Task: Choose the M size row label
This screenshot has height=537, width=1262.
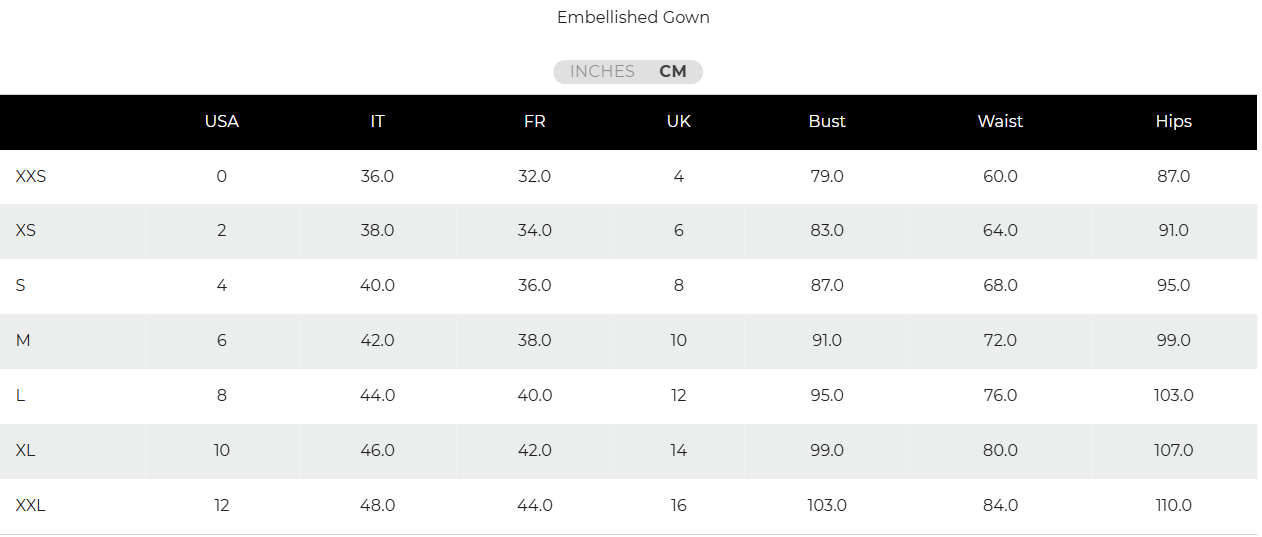Action: [23, 341]
